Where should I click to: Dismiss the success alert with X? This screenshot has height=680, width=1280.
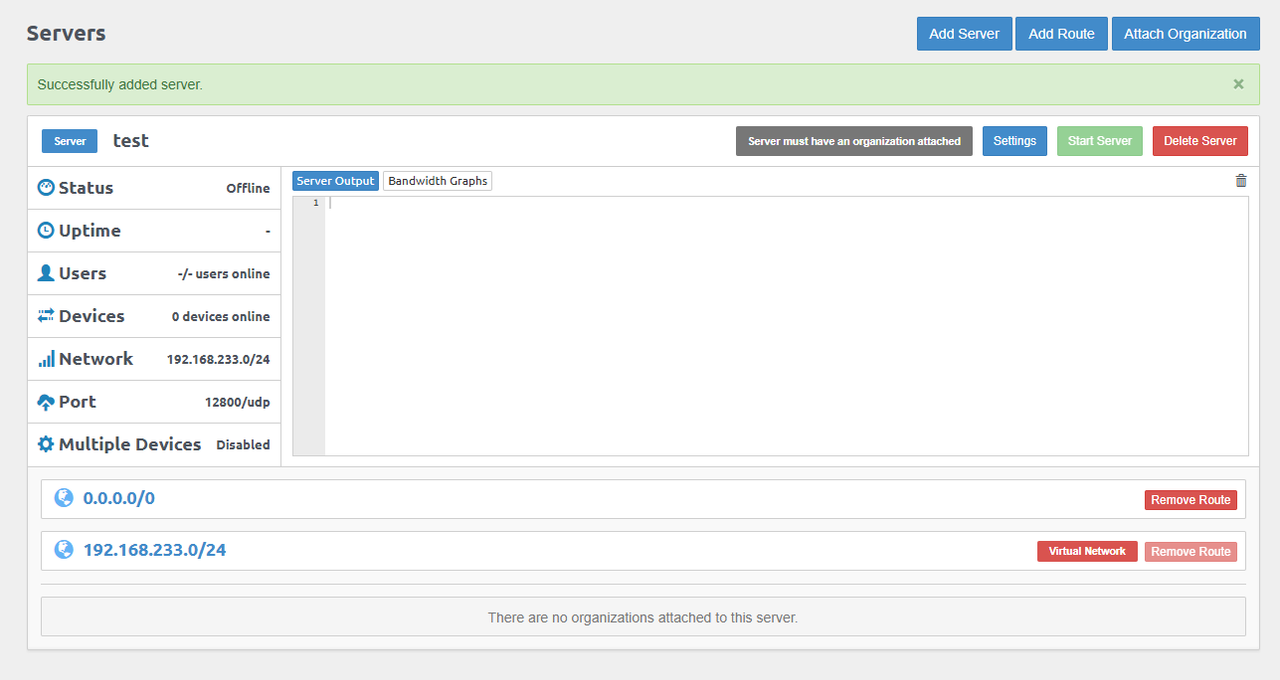(x=1239, y=84)
